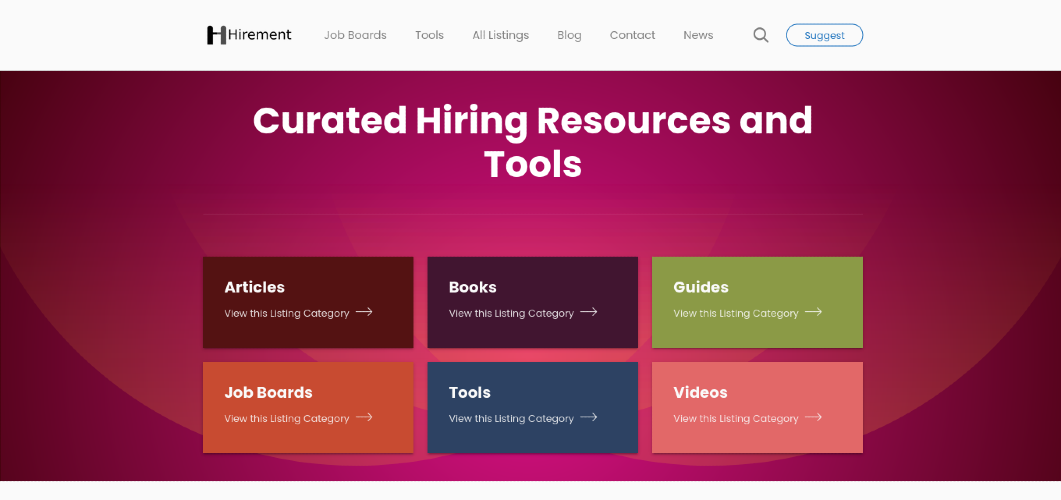Image resolution: width=1061 pixels, height=500 pixels.
Task: Click 'View this Listing Category' under Articles
Action: click(287, 313)
